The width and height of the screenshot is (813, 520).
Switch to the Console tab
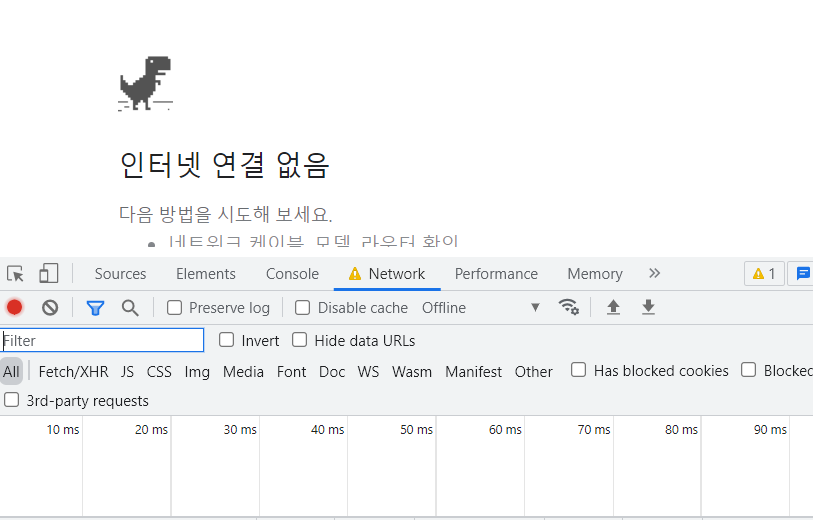[292, 274]
